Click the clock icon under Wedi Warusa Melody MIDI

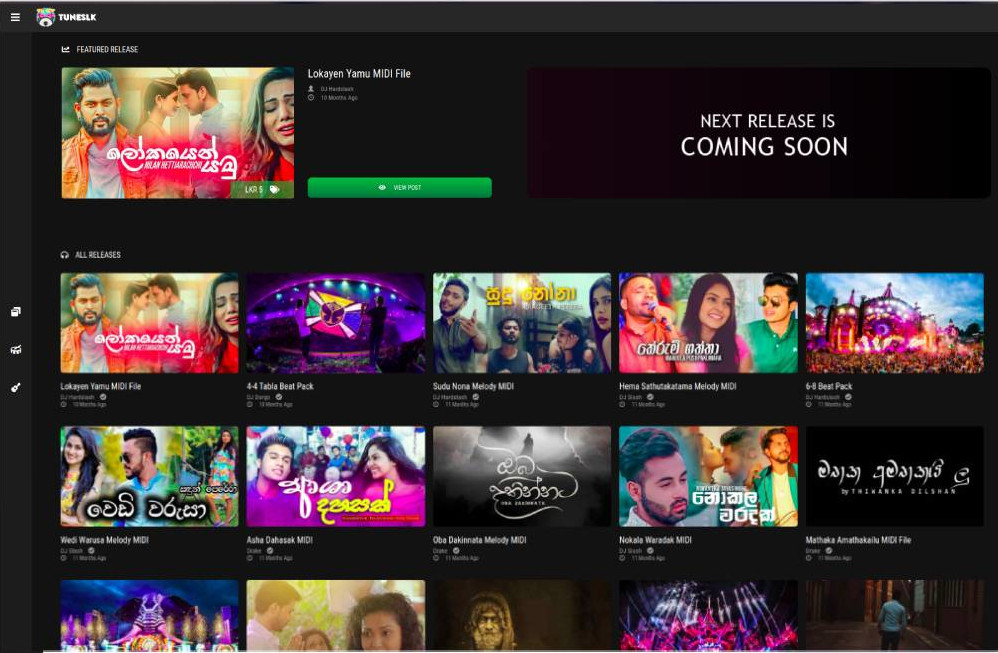(x=64, y=558)
